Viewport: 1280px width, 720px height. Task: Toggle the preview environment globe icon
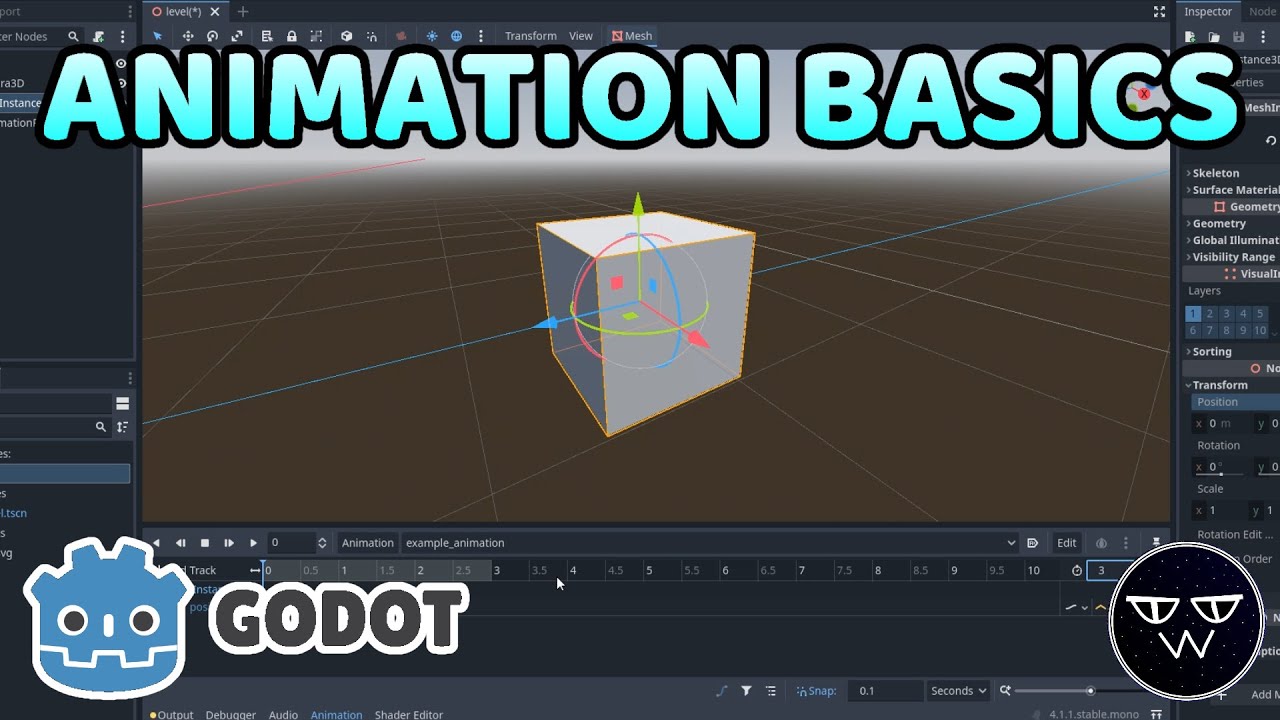[x=456, y=36]
